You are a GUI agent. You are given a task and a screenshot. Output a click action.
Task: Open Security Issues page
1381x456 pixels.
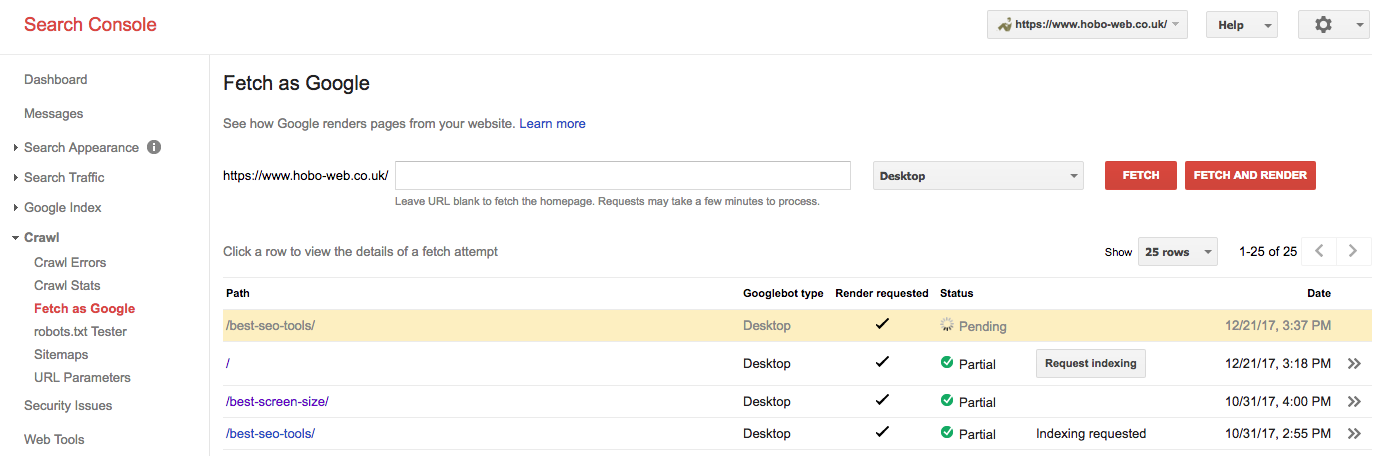click(x=68, y=405)
